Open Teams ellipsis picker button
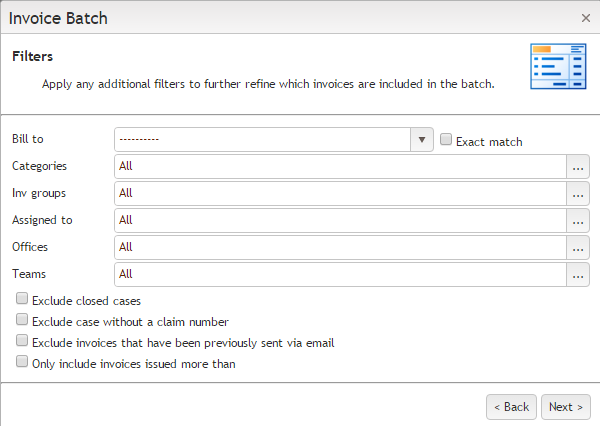 pyautogui.click(x=578, y=274)
